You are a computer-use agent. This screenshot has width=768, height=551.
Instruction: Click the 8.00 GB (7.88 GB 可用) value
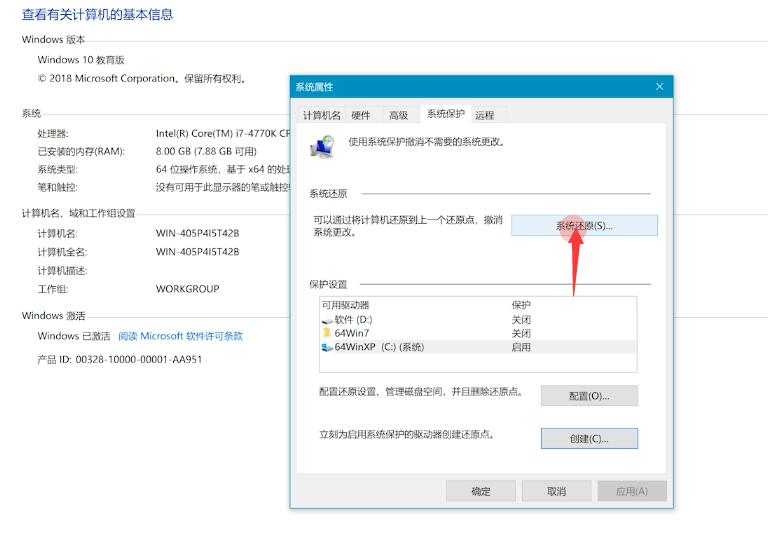pos(206,151)
